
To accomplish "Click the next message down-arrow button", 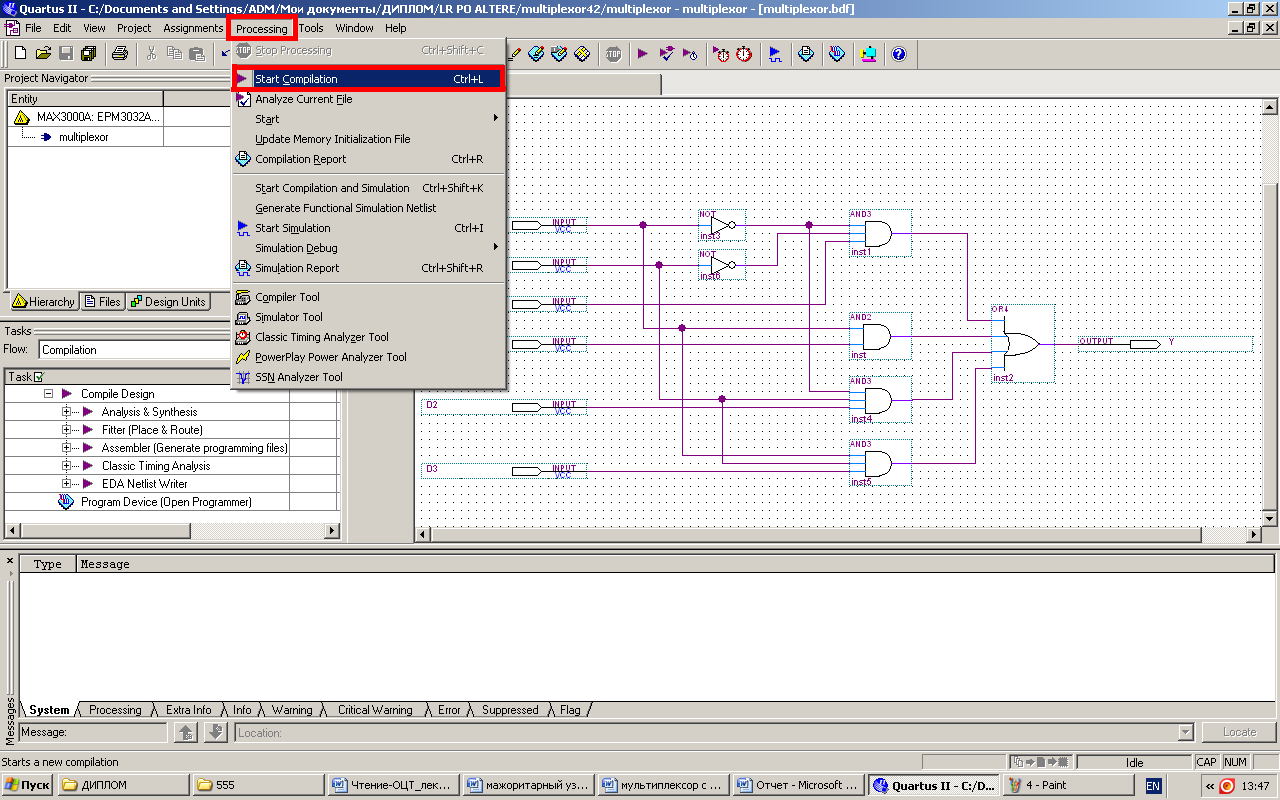I will 216,732.
